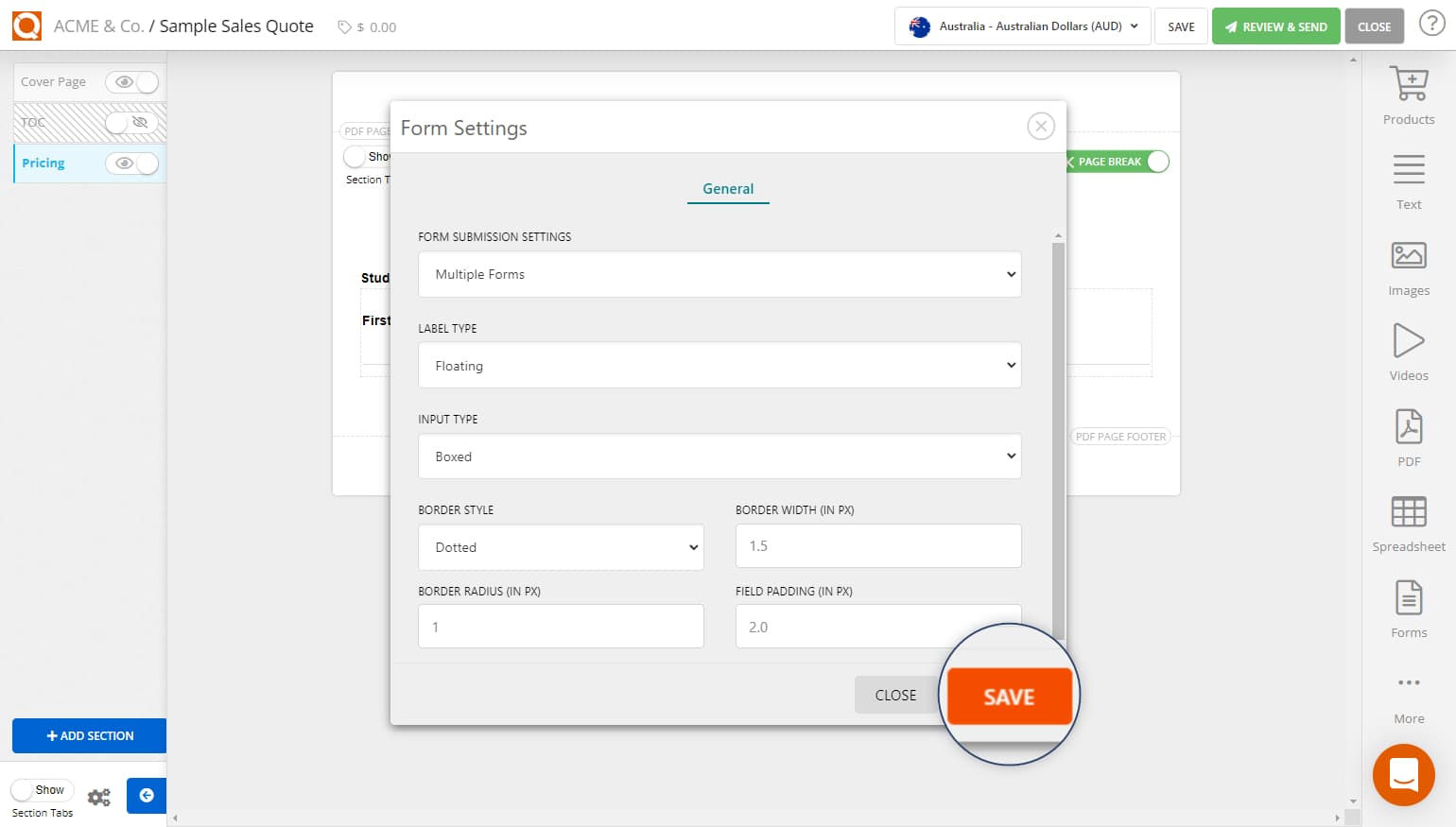Image resolution: width=1456 pixels, height=827 pixels.
Task: Toggle the PAGE BREAK switch
Action: 1156,162
